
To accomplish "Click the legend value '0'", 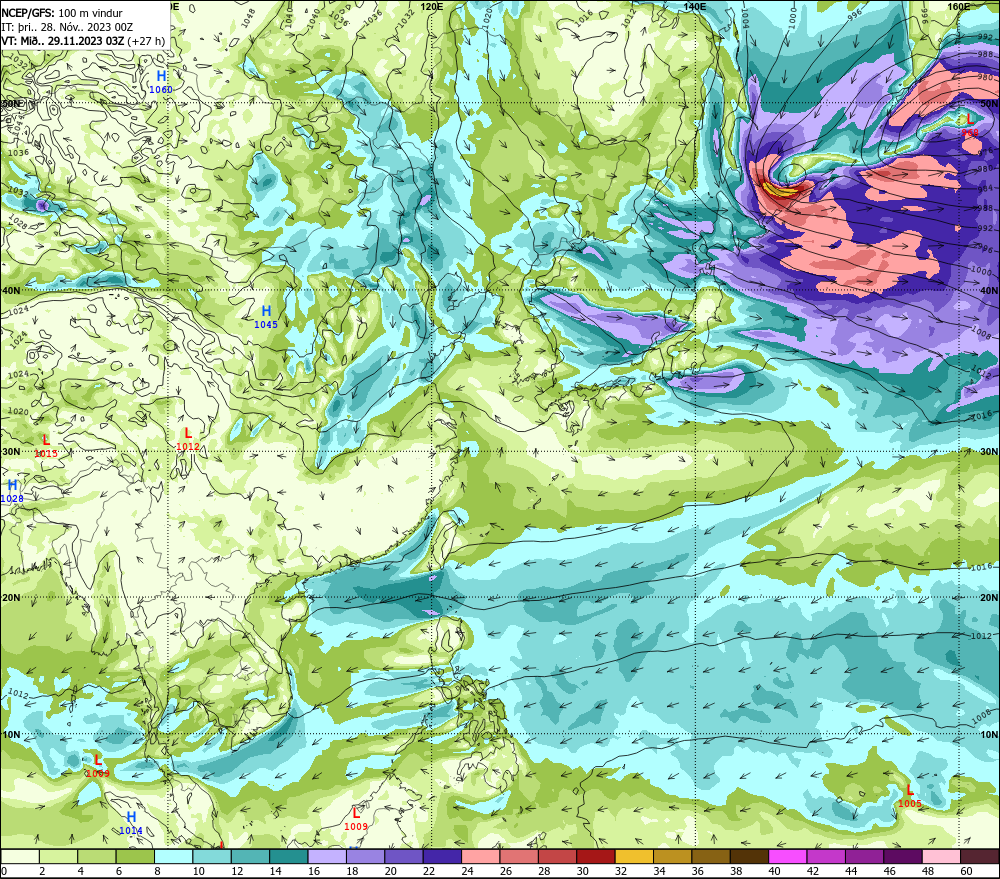I will coord(4,871).
